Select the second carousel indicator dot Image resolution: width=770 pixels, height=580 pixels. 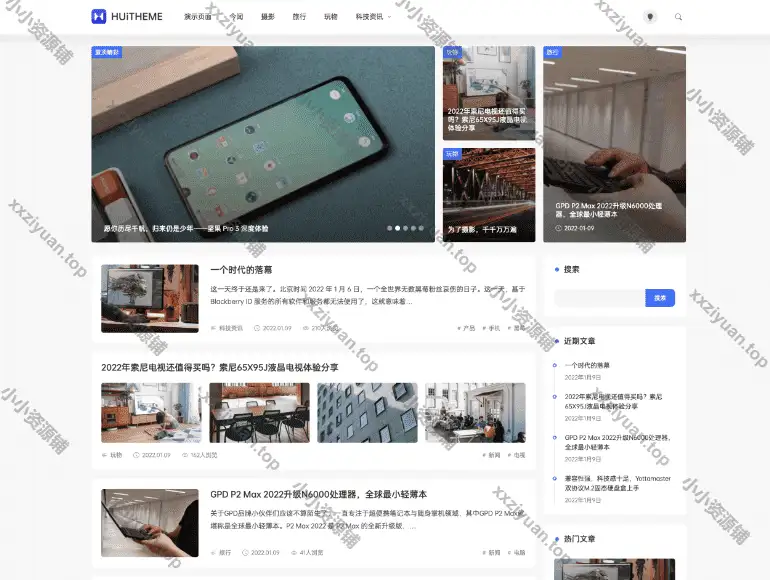click(x=397, y=228)
